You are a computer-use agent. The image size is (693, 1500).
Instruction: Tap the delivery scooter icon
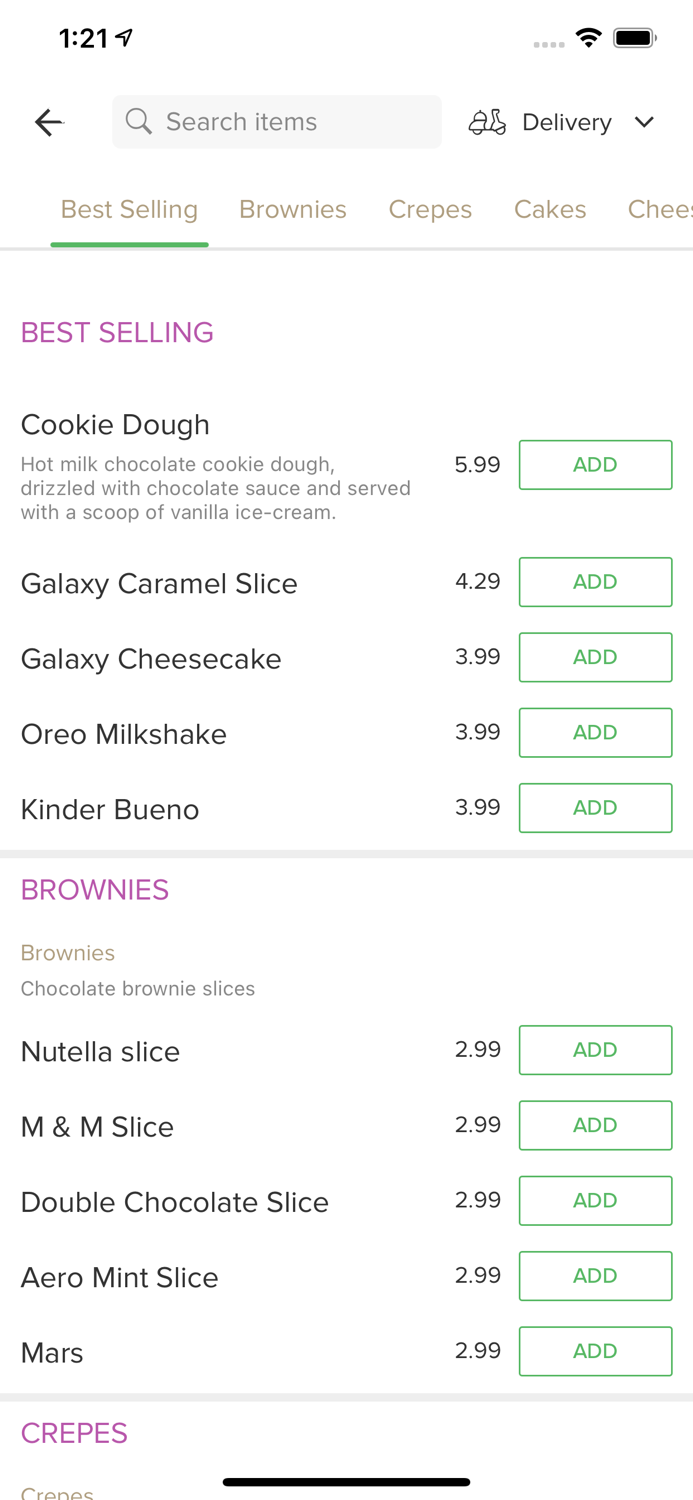pyautogui.click(x=487, y=121)
